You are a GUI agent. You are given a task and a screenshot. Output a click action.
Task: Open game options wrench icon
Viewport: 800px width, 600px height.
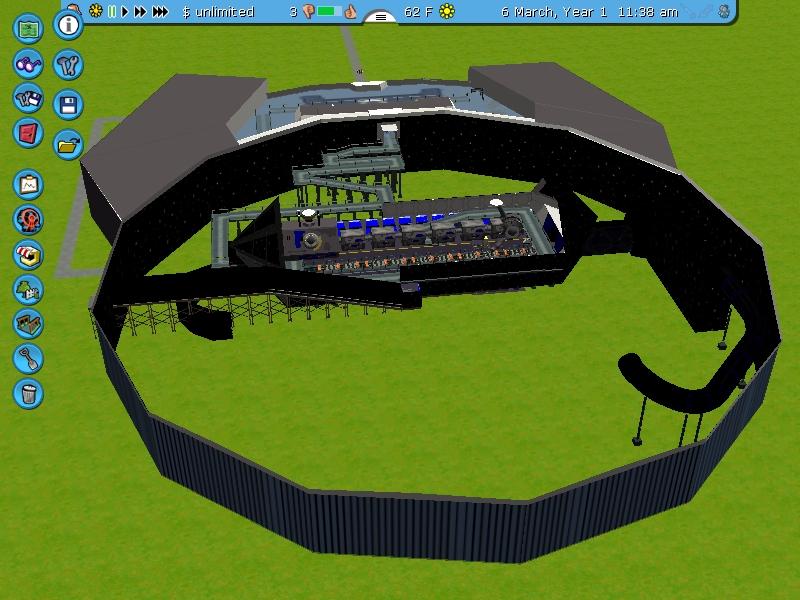pyautogui.click(x=68, y=65)
